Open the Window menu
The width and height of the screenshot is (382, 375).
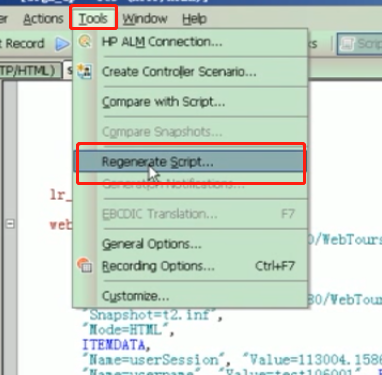point(145,19)
